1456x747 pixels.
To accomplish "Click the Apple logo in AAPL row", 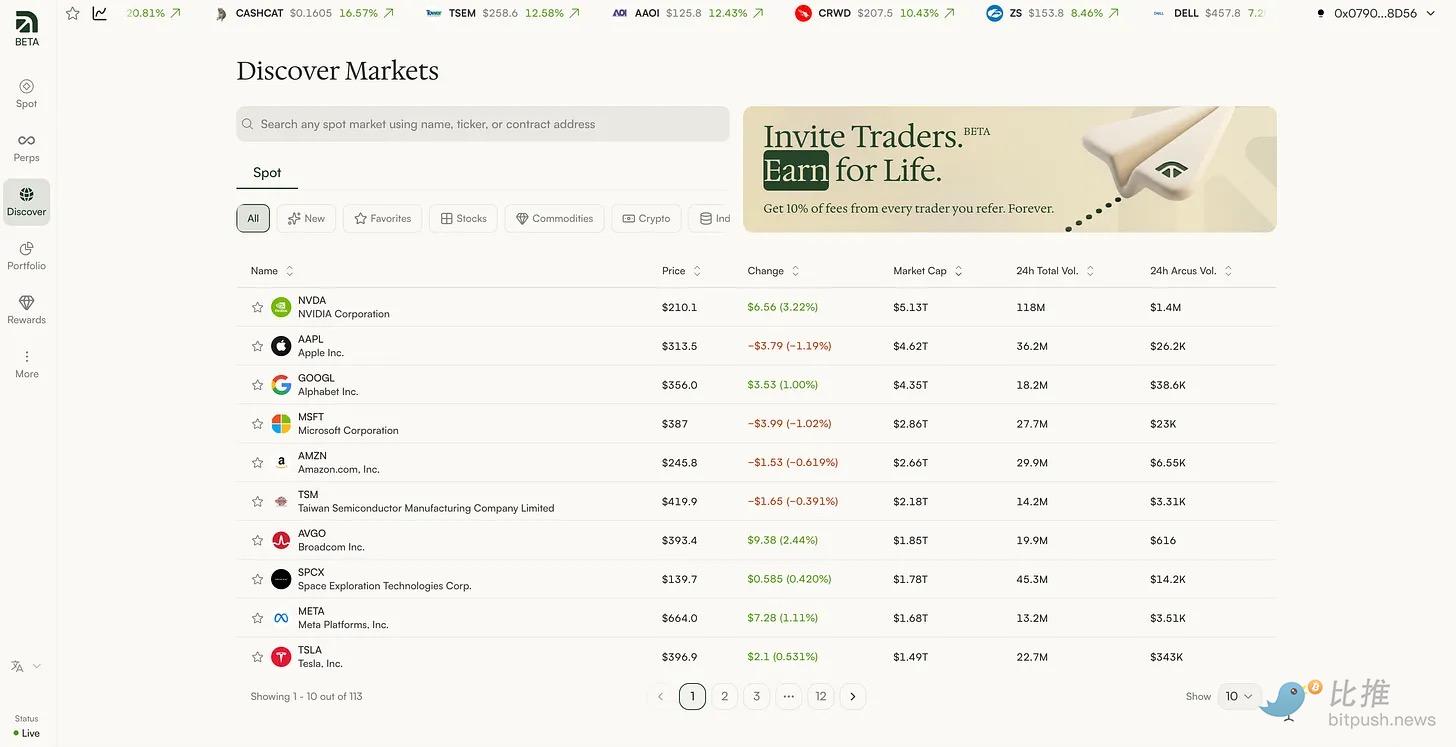I will tap(281, 346).
